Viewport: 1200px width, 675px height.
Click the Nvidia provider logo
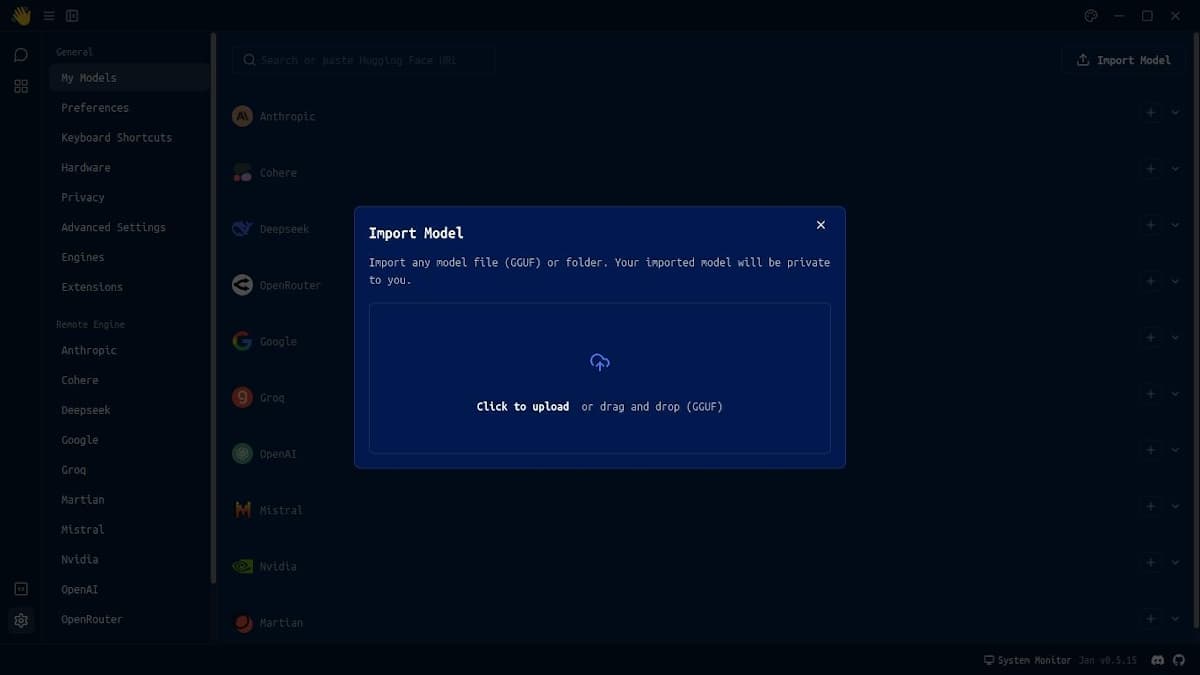tap(242, 566)
